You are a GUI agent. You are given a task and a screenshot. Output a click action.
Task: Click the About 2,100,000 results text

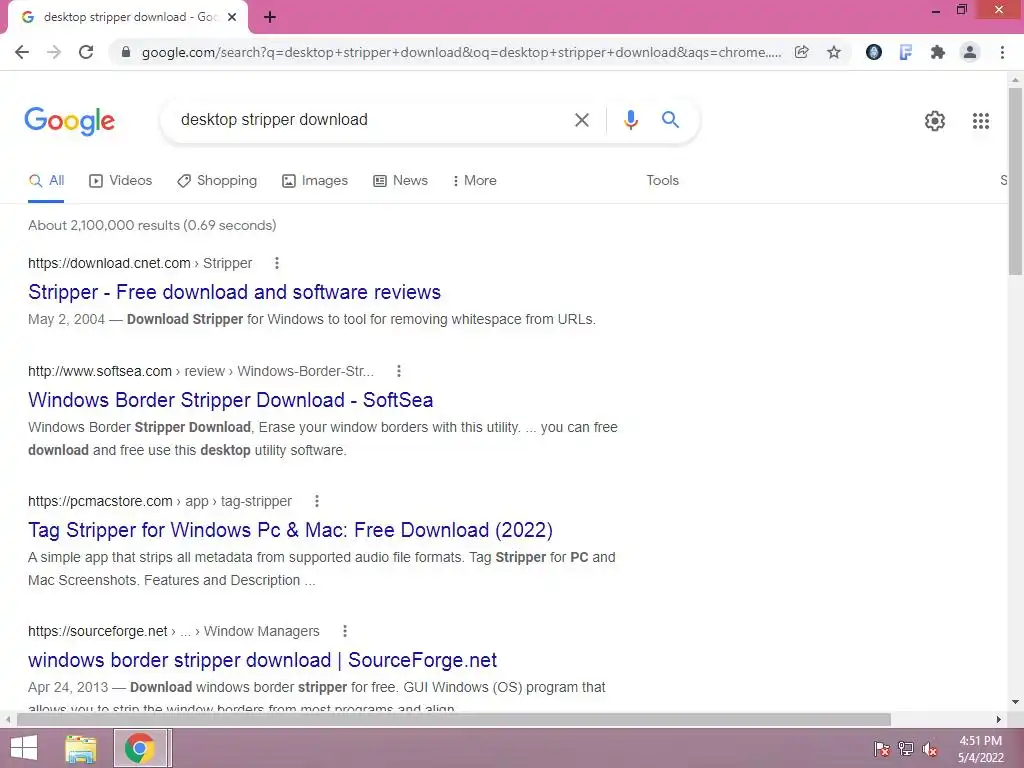click(x=152, y=225)
